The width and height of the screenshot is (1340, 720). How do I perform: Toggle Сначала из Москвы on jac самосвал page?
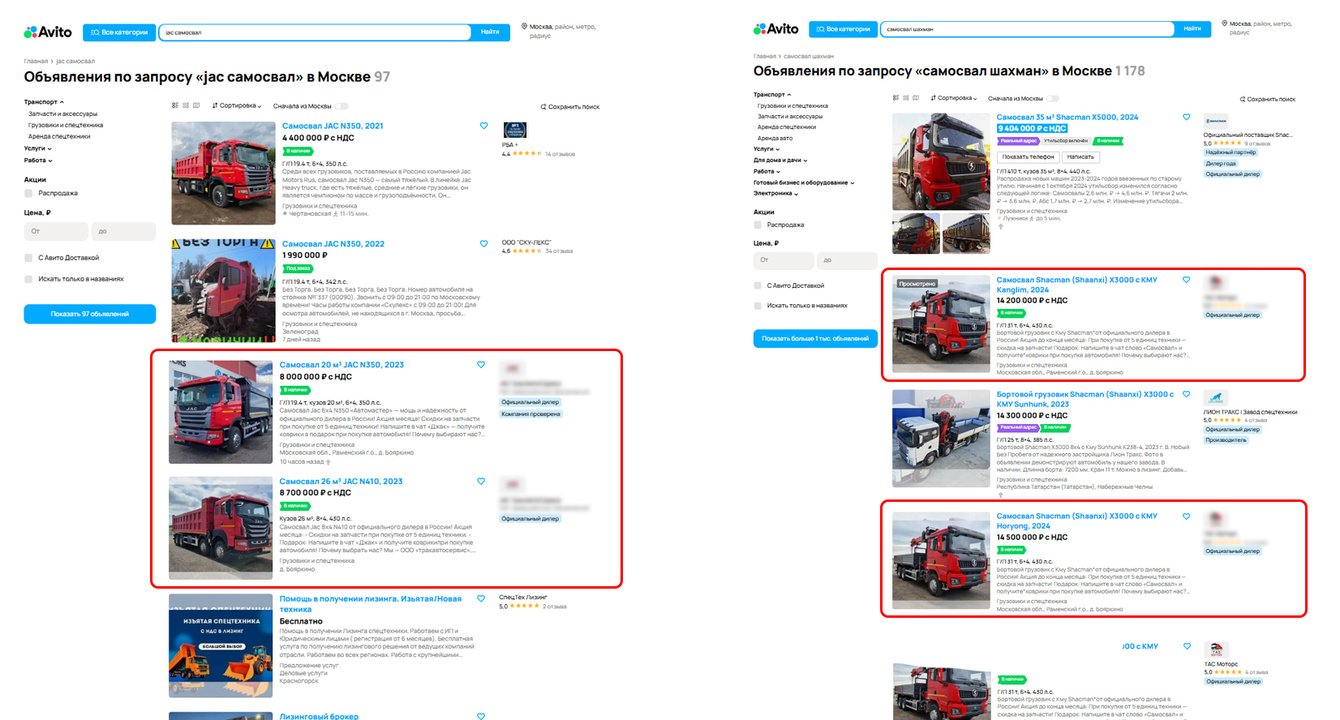point(342,105)
